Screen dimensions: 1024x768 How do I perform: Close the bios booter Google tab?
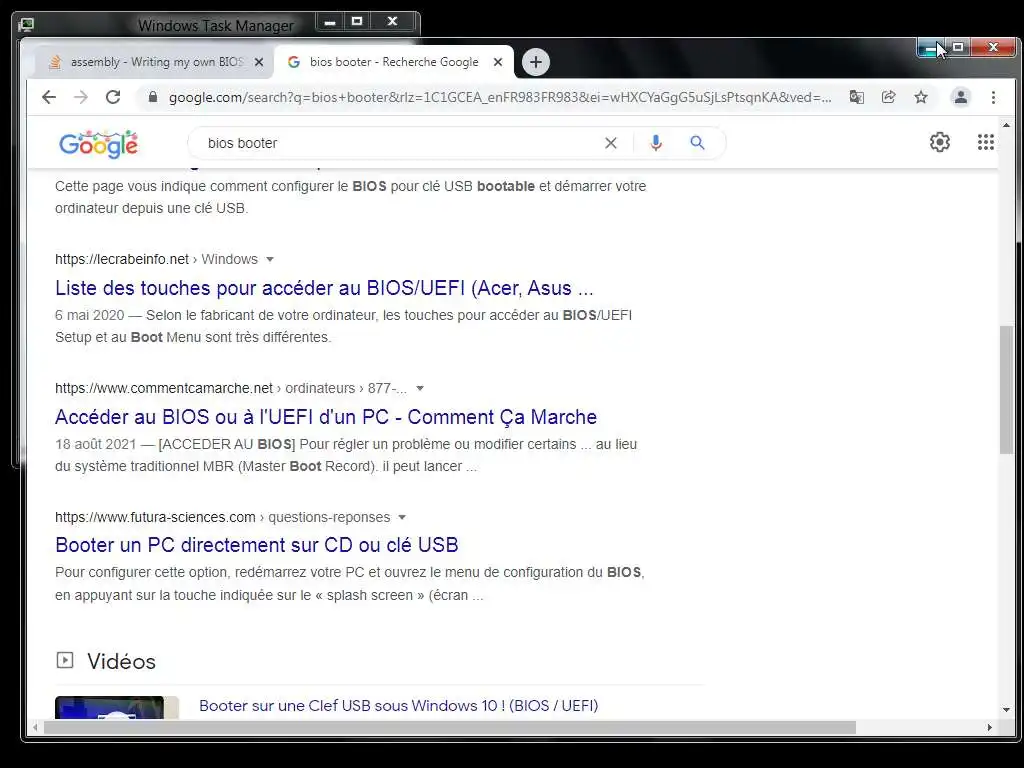point(498,62)
